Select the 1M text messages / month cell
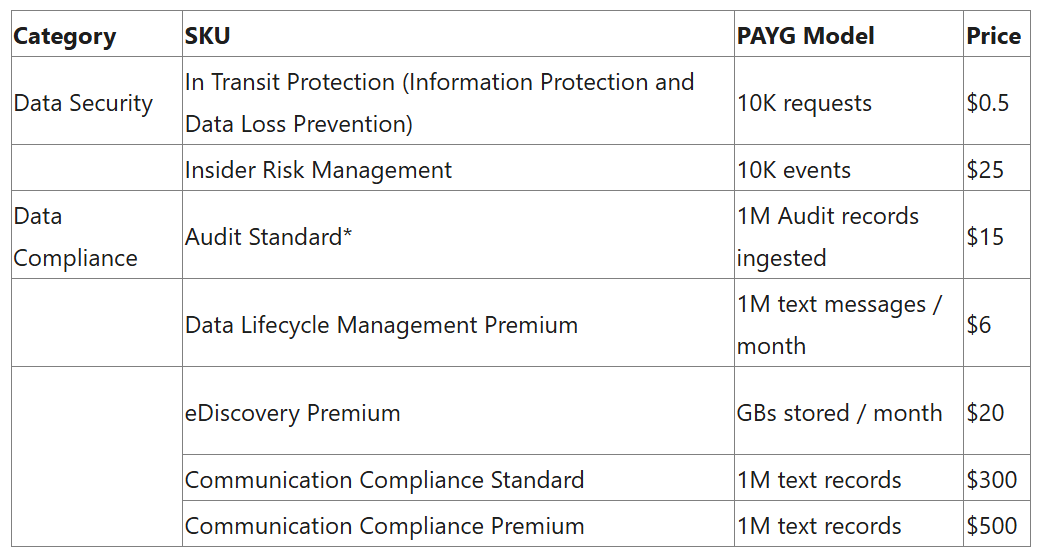This screenshot has width=1039, height=550. tap(839, 325)
